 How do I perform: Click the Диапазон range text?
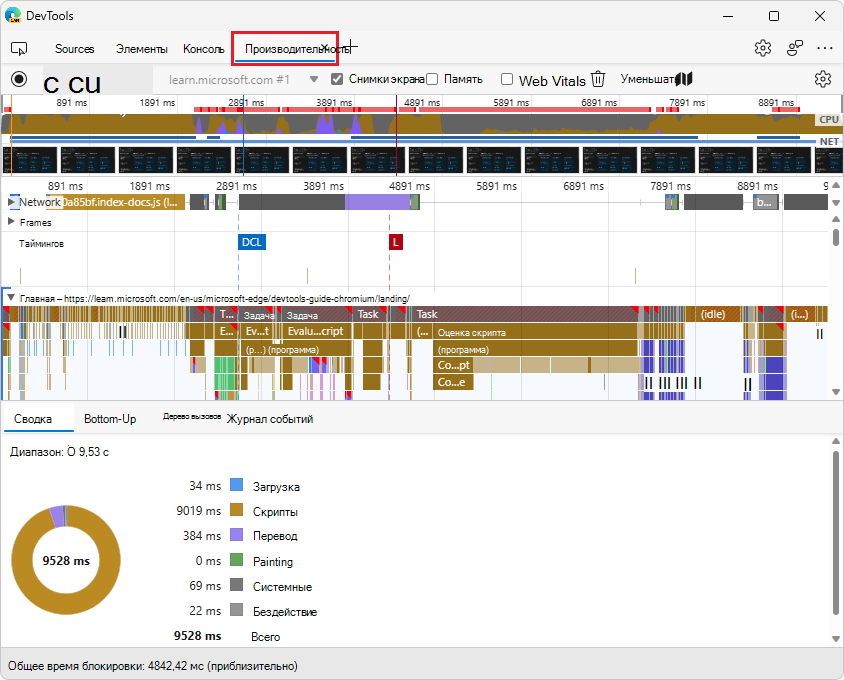pyautogui.click(x=59, y=452)
